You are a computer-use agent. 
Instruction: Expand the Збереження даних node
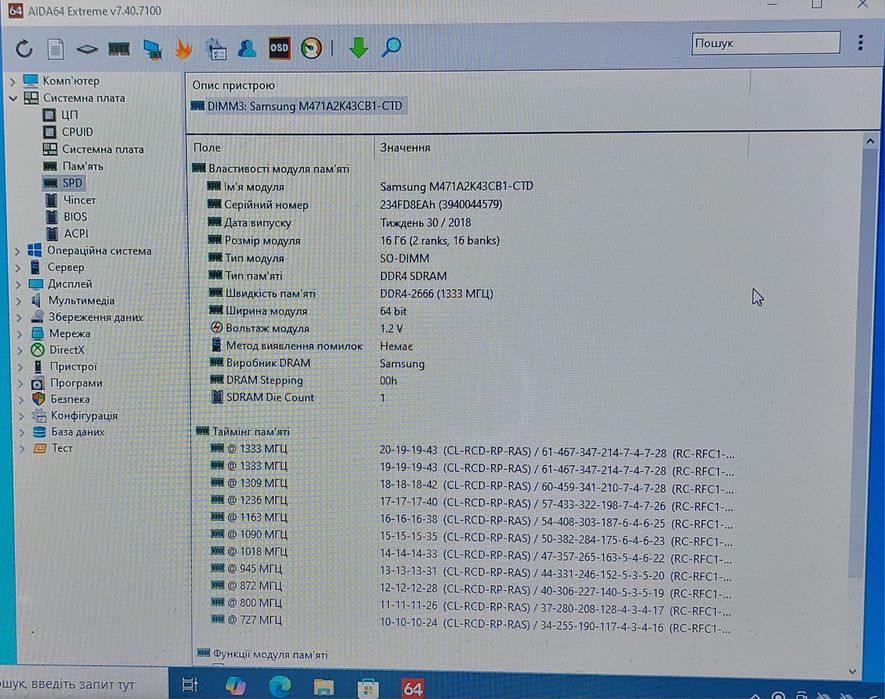[20, 318]
